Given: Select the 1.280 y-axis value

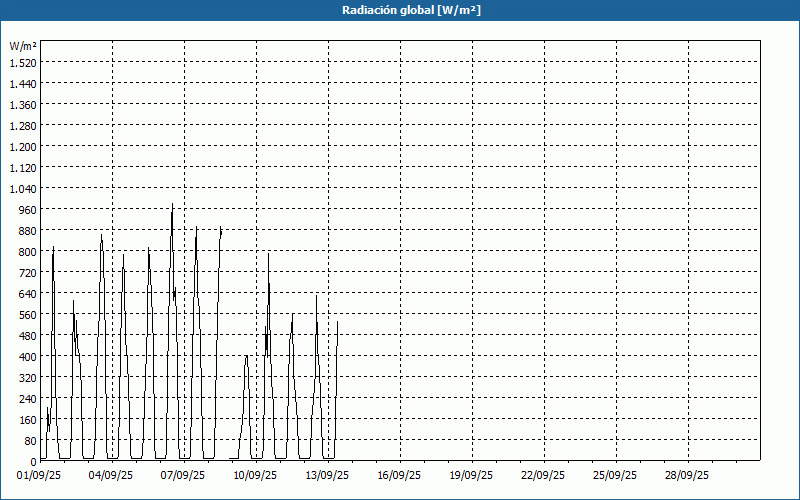Looking at the screenshot, I should [23, 126].
